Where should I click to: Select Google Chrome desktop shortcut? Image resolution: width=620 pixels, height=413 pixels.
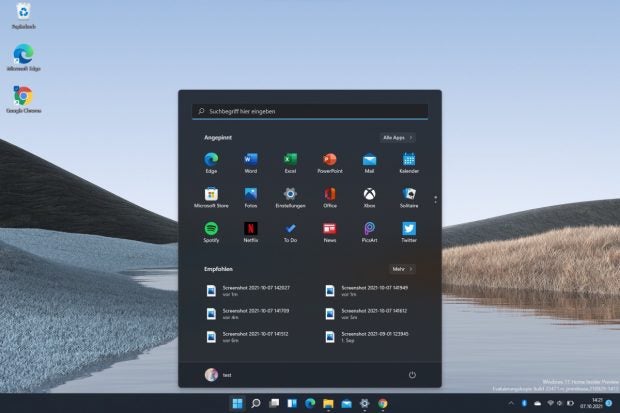(x=24, y=100)
